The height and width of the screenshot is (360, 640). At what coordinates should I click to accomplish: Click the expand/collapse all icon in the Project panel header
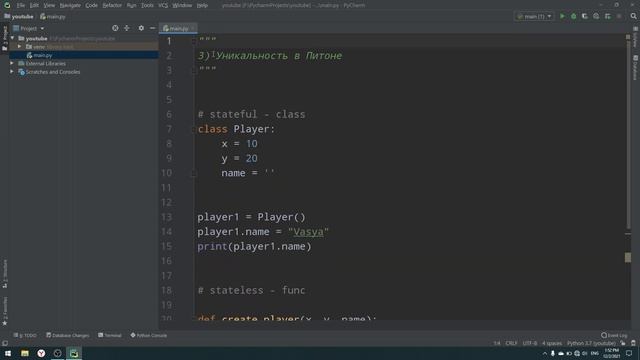pos(127,28)
